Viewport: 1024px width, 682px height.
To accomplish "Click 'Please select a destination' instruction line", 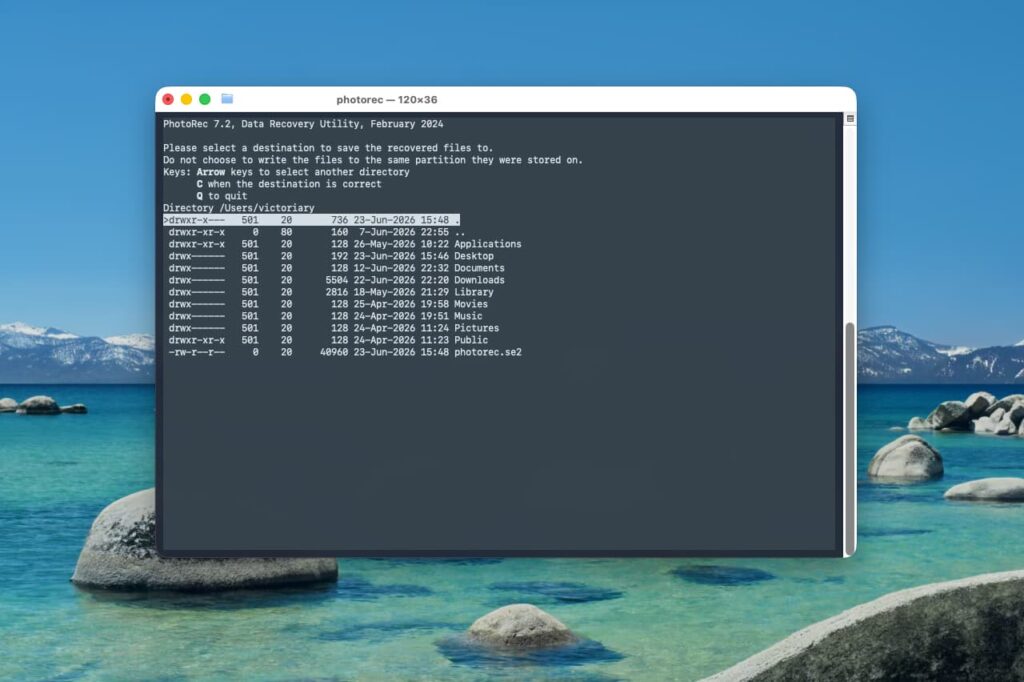I will (x=328, y=148).
